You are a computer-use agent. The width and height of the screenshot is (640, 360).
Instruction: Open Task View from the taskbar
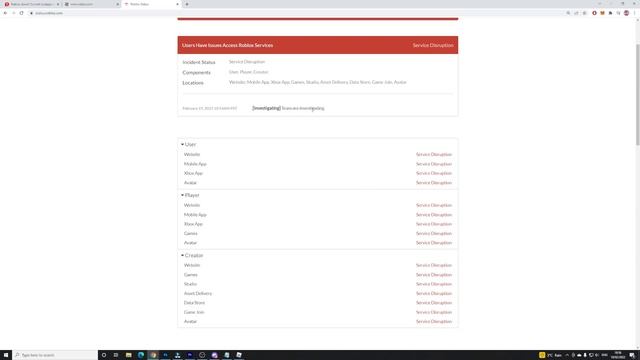pos(116,355)
